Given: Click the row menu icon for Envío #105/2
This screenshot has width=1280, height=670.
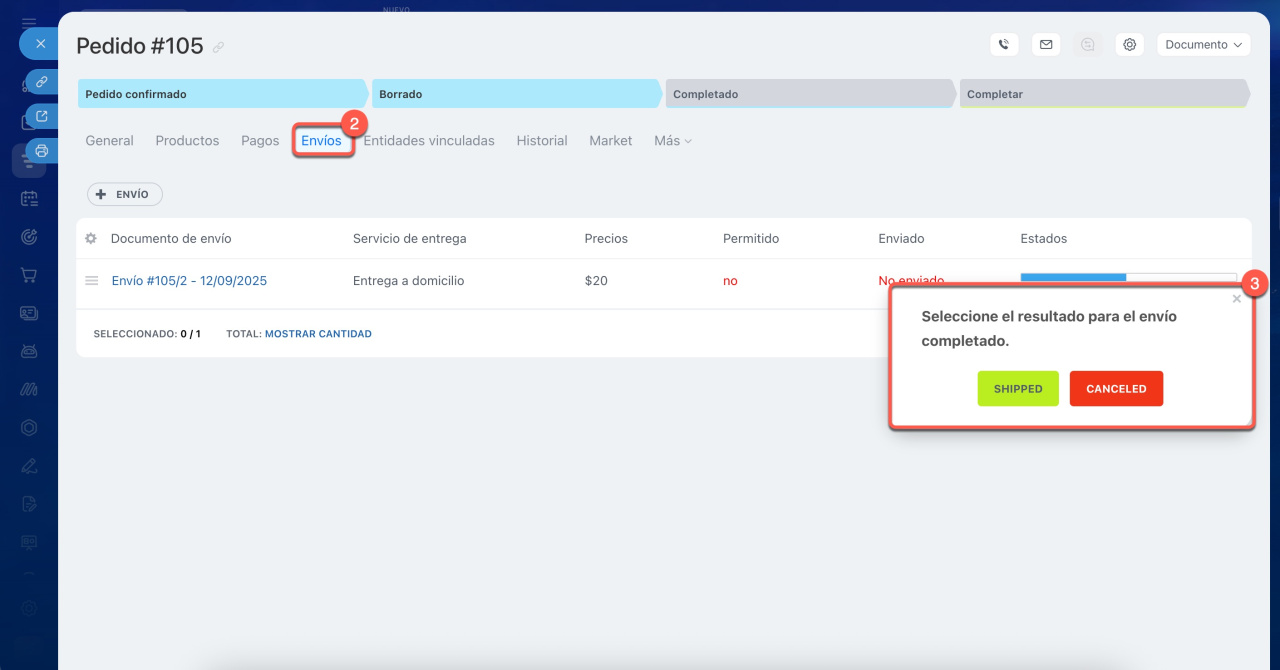Looking at the screenshot, I should point(92,281).
